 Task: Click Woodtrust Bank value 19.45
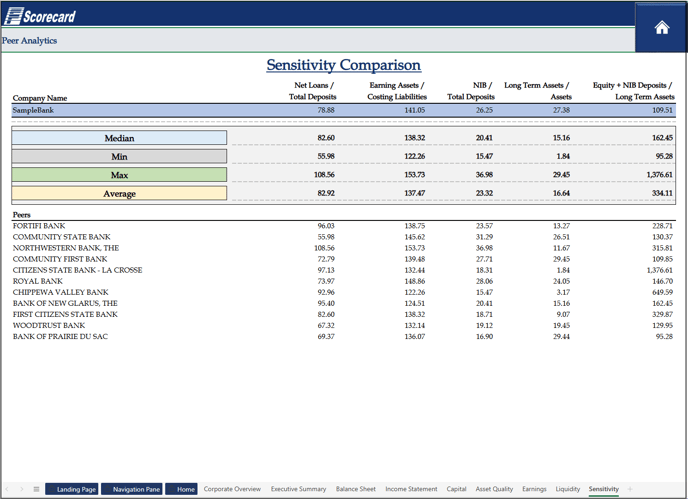(562, 325)
